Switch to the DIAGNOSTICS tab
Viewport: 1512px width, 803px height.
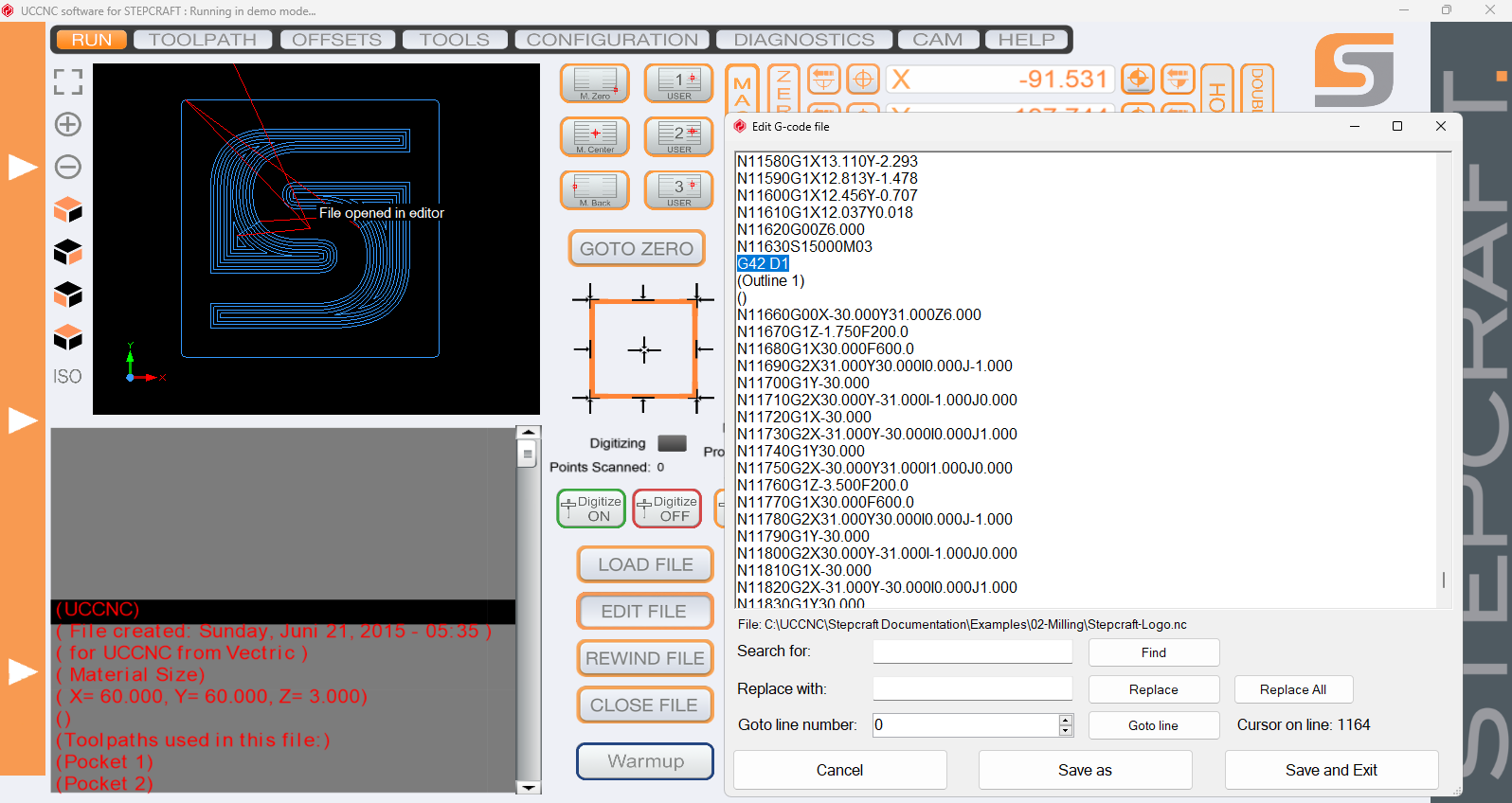tap(804, 40)
